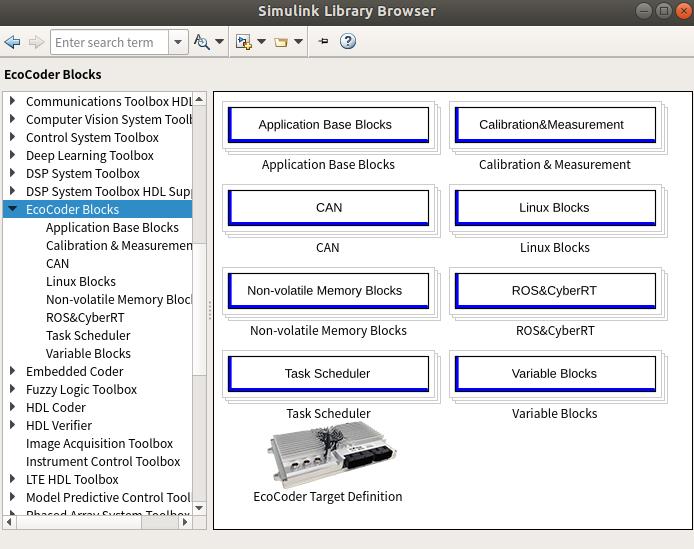694x549 pixels.
Task: Open the Linux Blocks library block
Action: 555,208
